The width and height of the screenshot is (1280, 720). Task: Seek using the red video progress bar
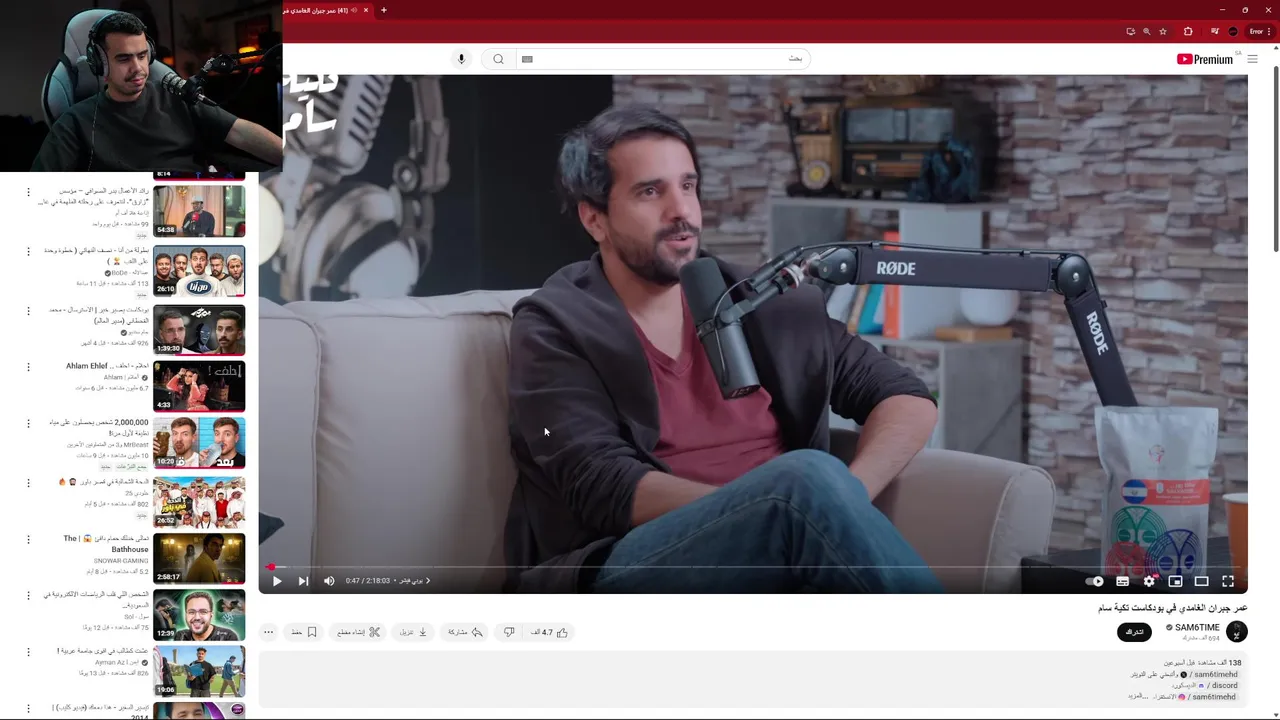click(753, 567)
